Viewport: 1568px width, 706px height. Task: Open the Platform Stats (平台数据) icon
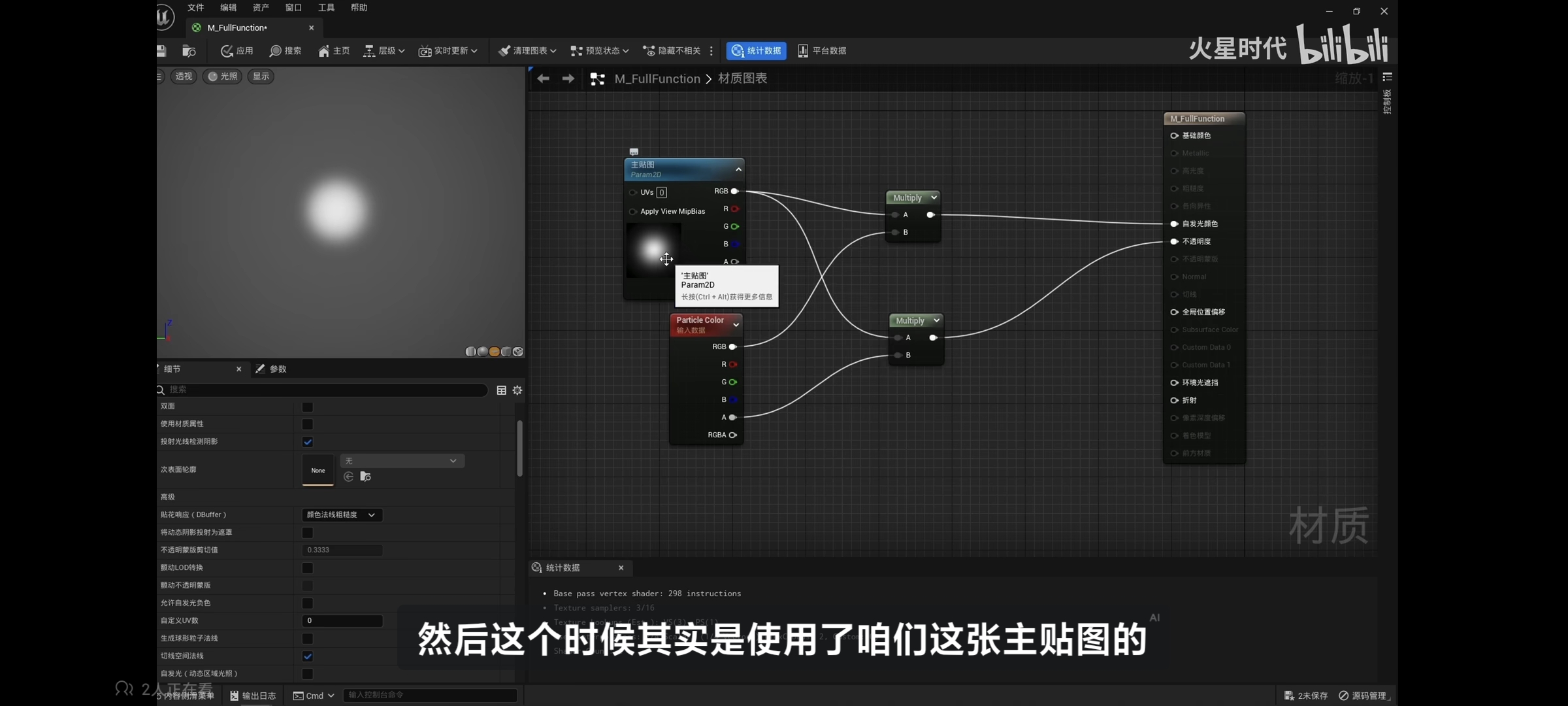click(803, 51)
